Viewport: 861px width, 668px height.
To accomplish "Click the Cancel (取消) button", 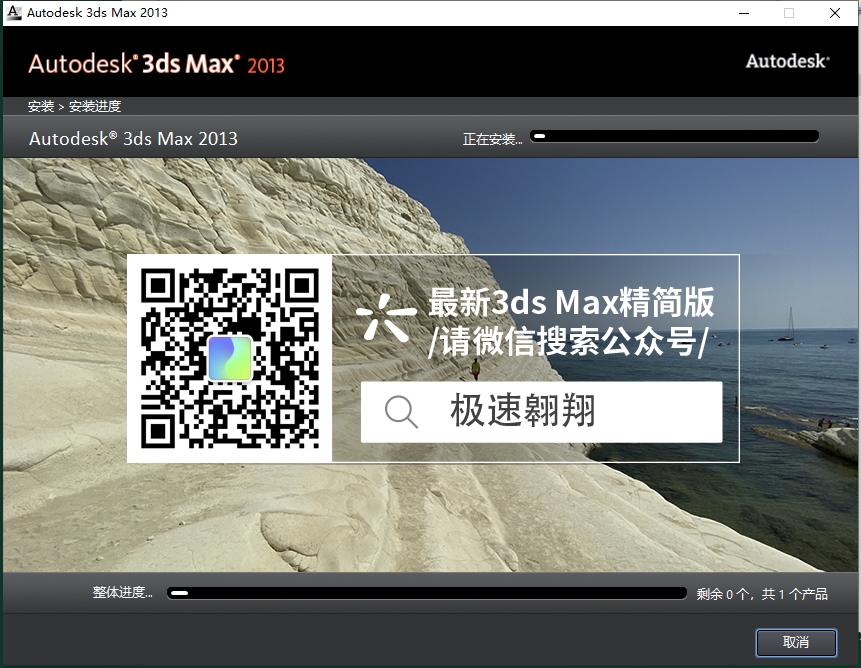I will 796,642.
